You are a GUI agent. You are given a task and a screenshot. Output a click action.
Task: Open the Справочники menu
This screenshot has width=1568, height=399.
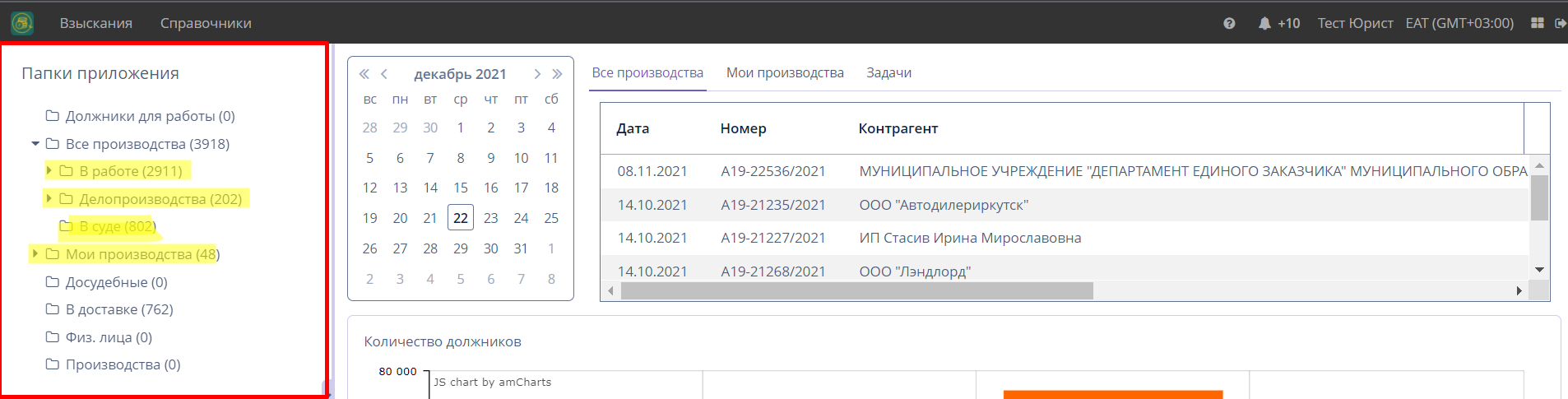coord(206,23)
